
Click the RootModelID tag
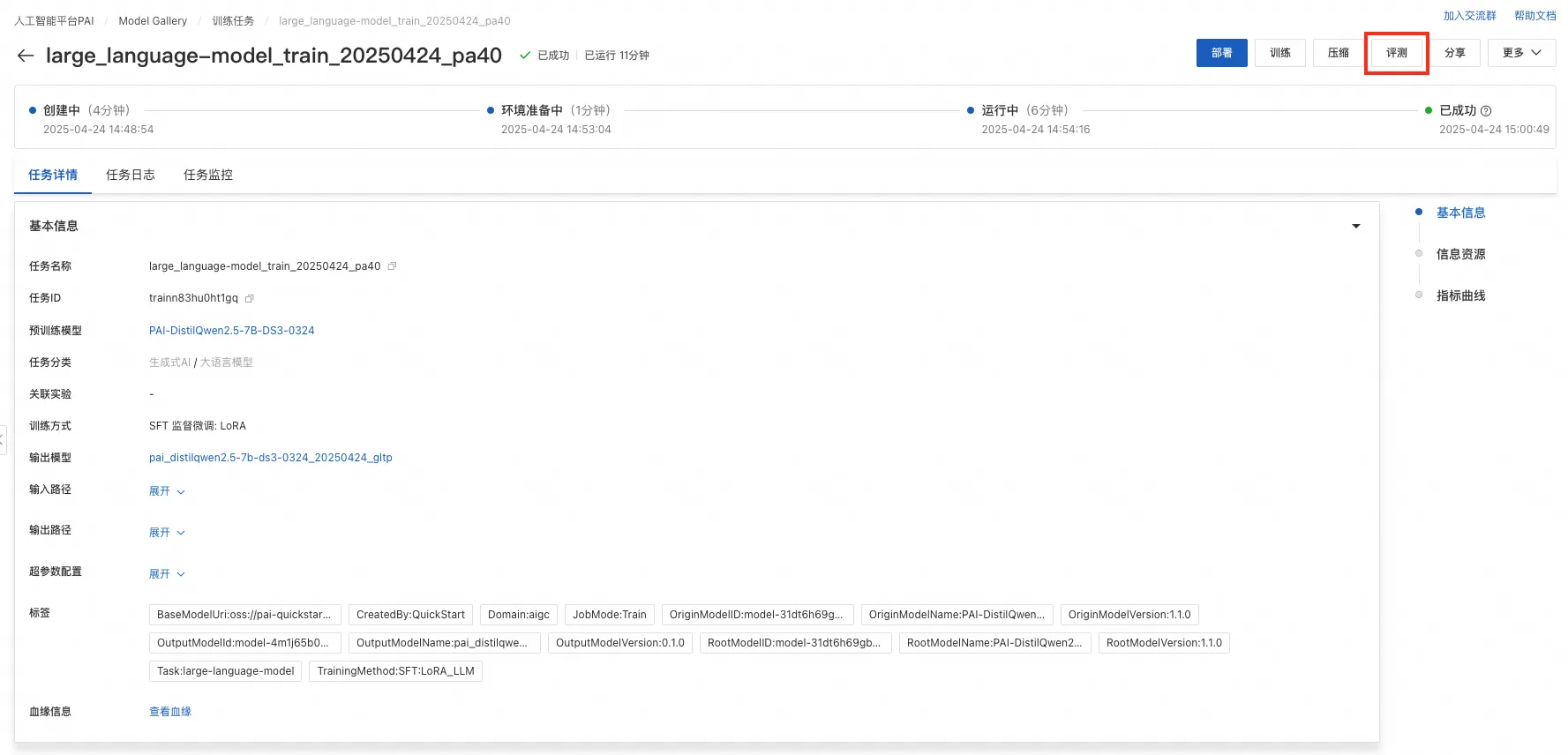[x=796, y=643]
